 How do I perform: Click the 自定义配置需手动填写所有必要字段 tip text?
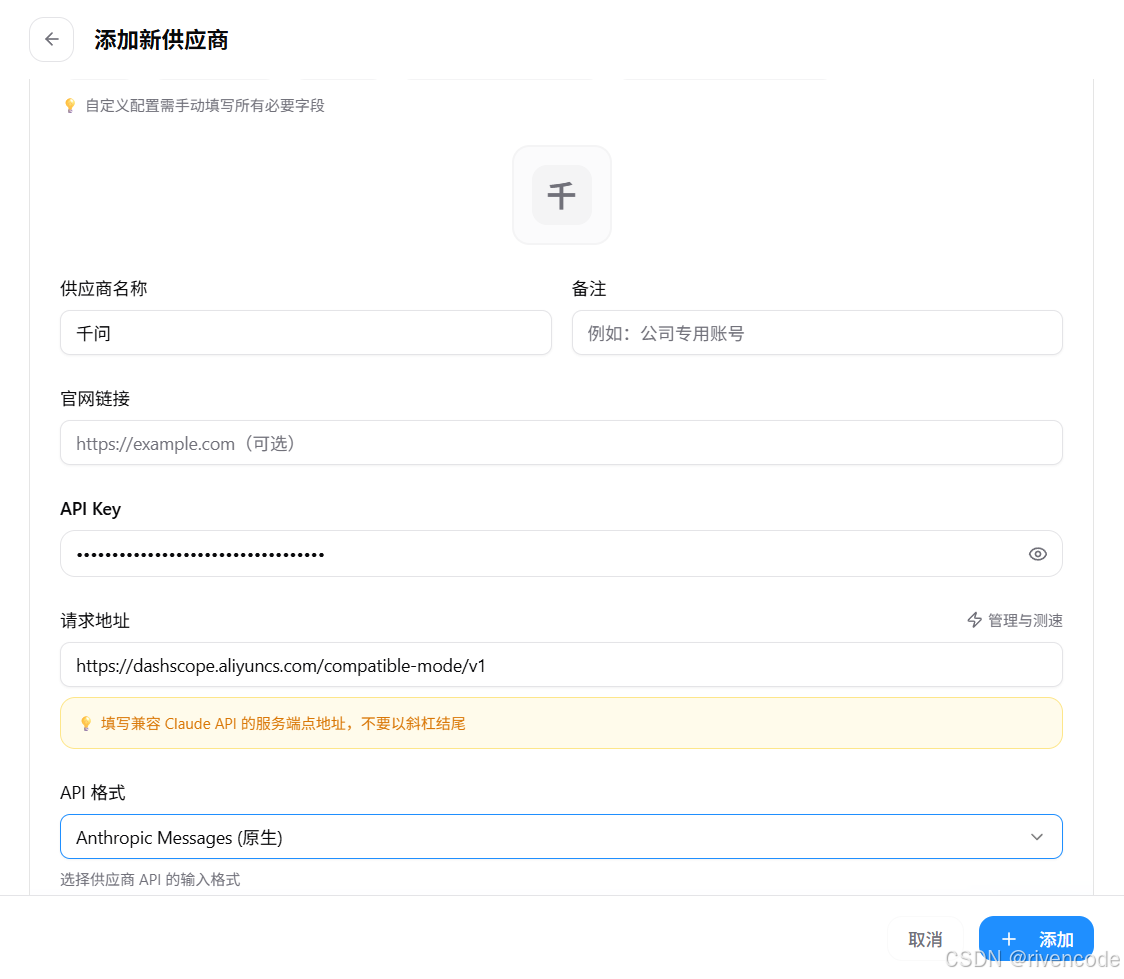click(205, 106)
